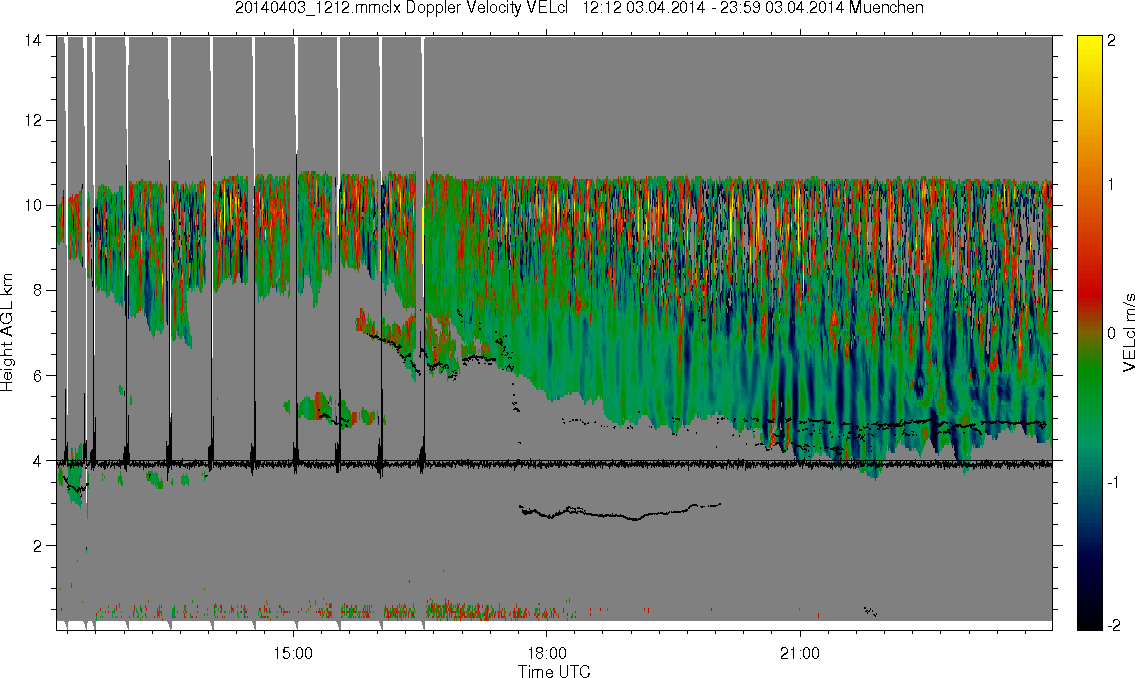Click the colorbar label 'VELcl m/s'
The height and width of the screenshot is (678, 1135).
click(1128, 333)
